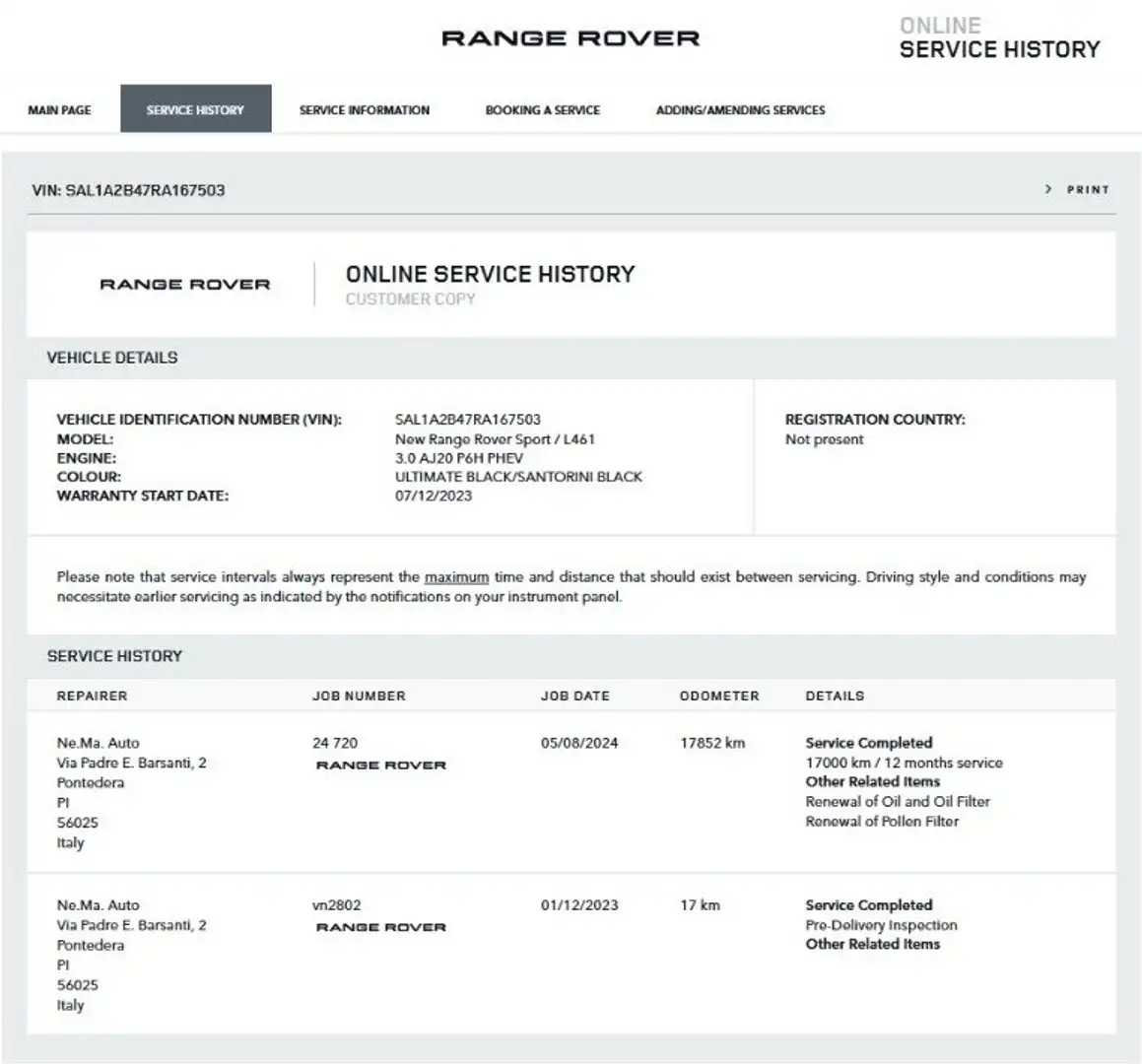The image size is (1142, 1064).
Task: Click the Online Service History title at top right
Action: coord(999,37)
